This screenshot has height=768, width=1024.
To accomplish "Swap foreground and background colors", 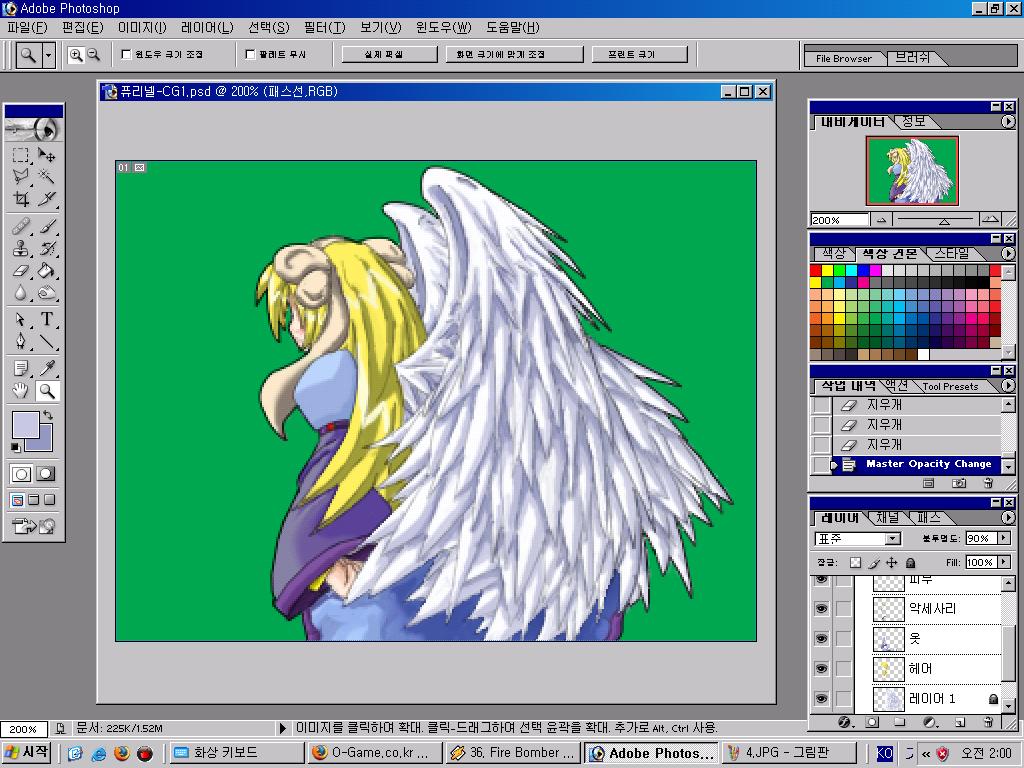I will pyautogui.click(x=48, y=415).
